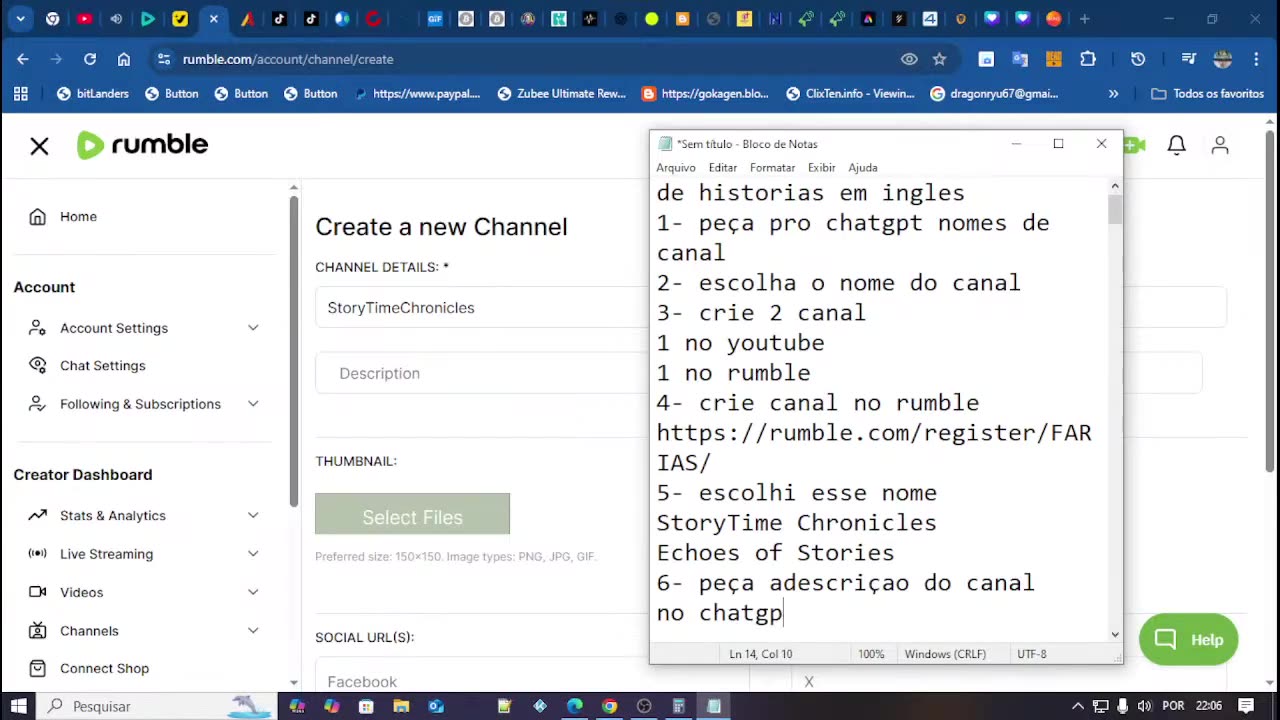
Task: Click the Live Streaming broadcast icon
Action: coord(37,554)
